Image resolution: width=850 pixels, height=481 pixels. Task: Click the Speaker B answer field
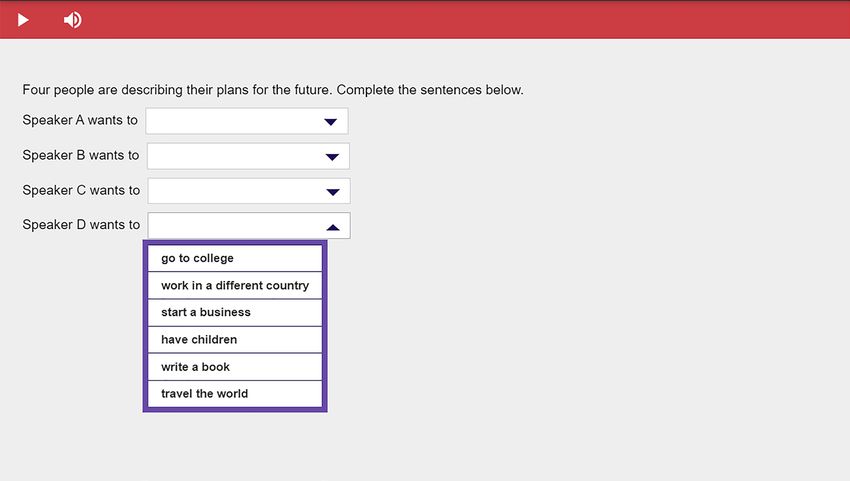tap(248, 156)
